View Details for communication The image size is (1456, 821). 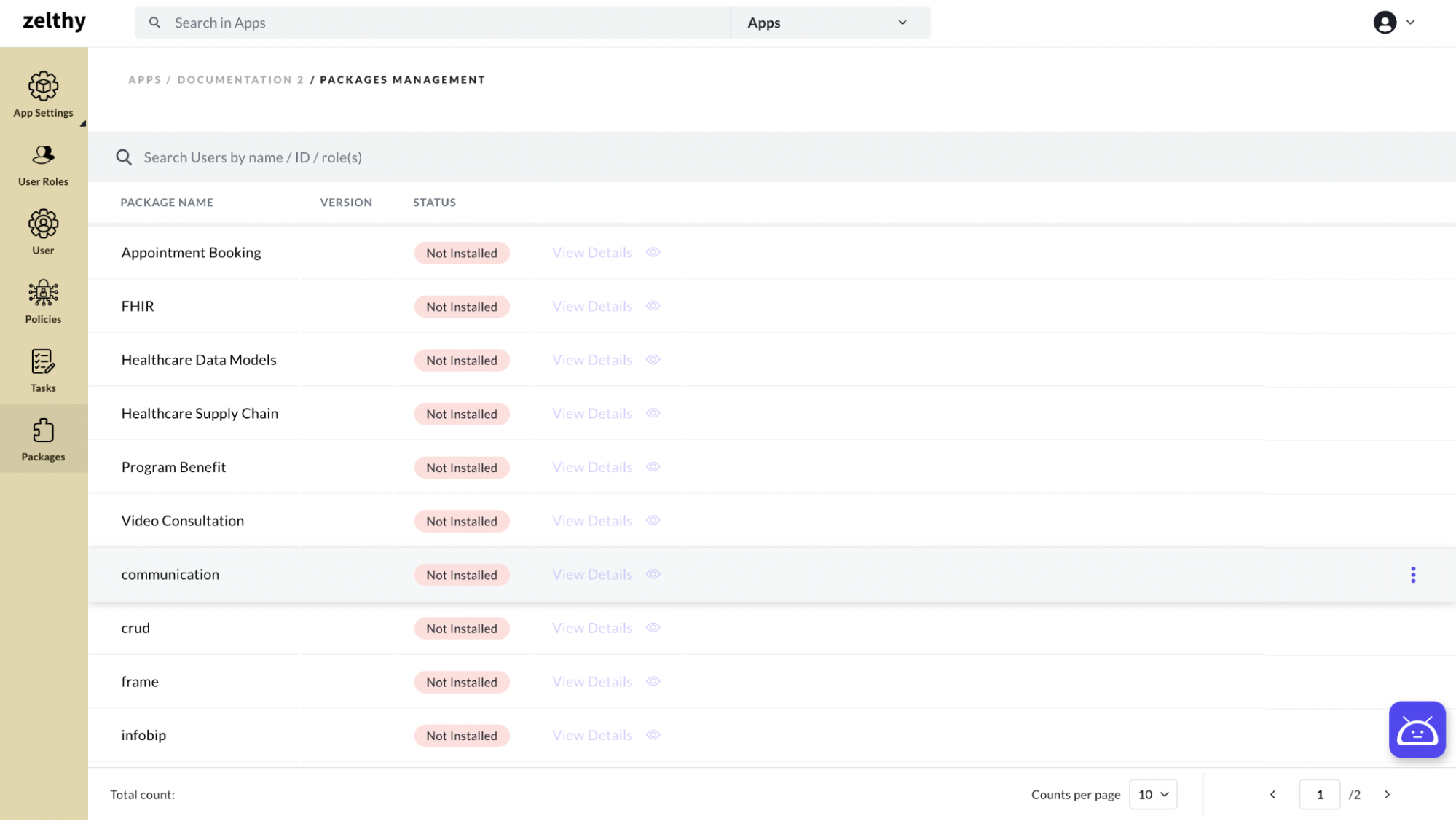[592, 574]
